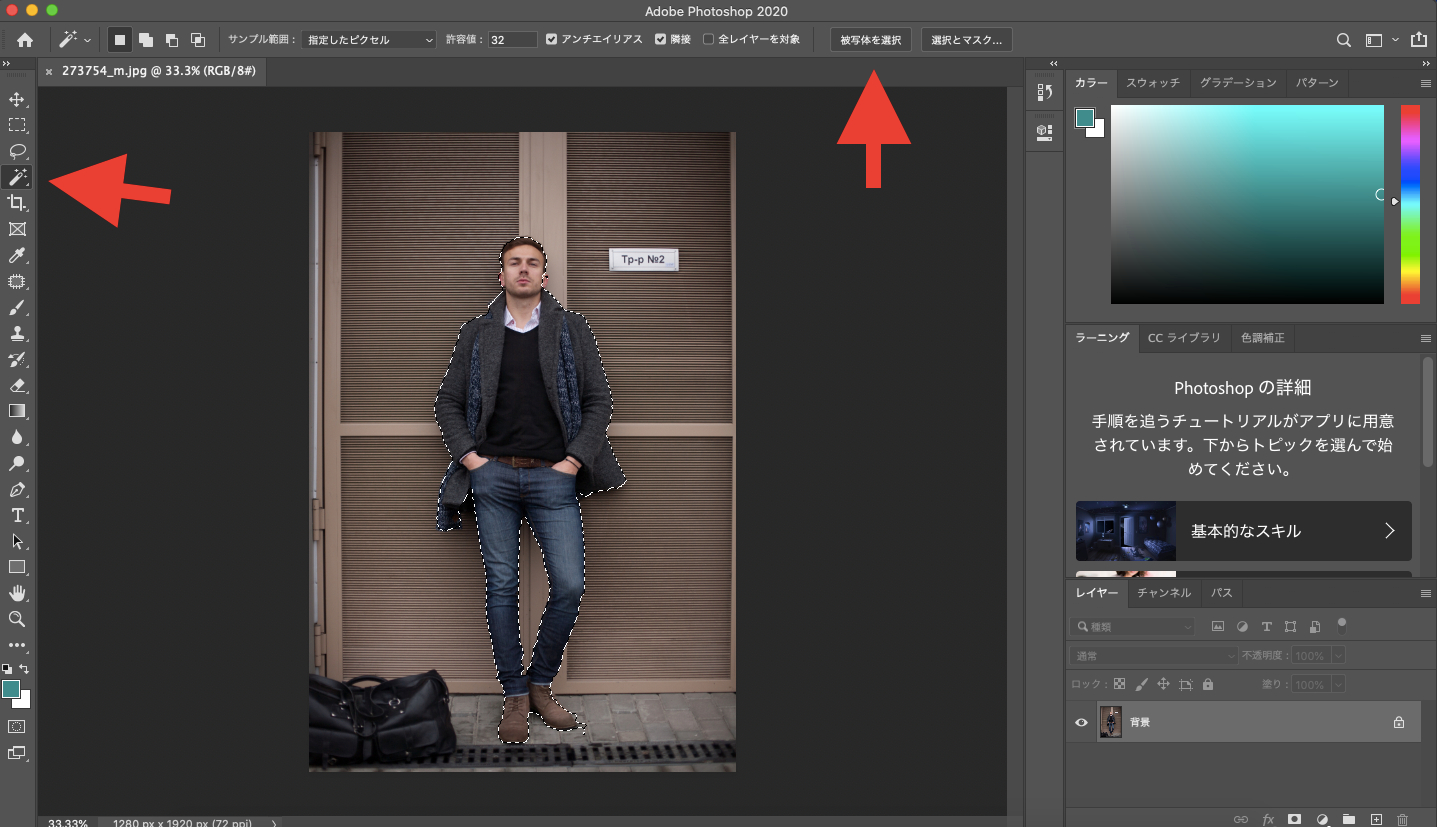Select the Eyedropper tool
1437x827 pixels.
coord(17,256)
